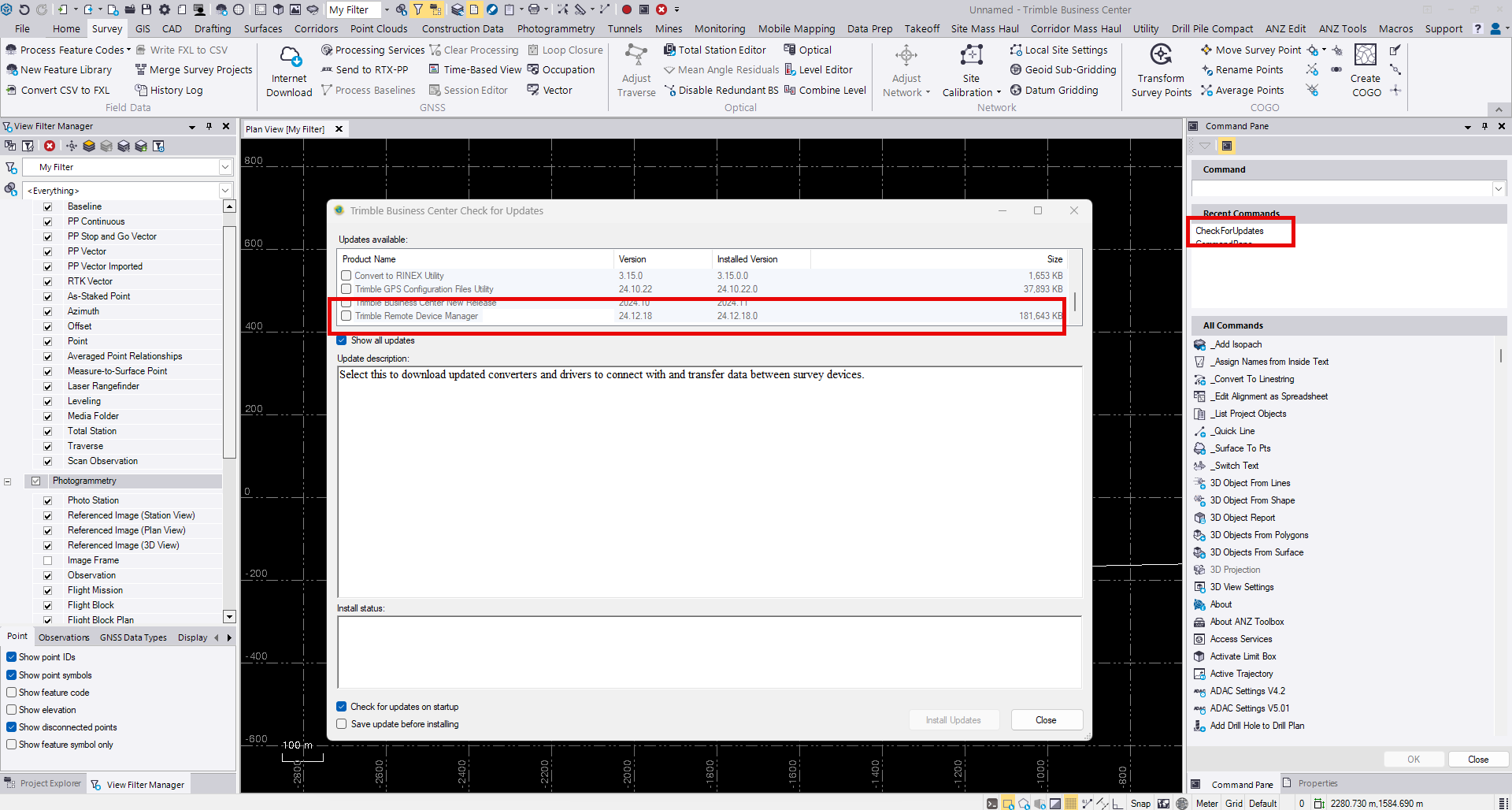Check the Image Frame filter checkbox
Screen dimensions: 1512x810
click(x=48, y=561)
